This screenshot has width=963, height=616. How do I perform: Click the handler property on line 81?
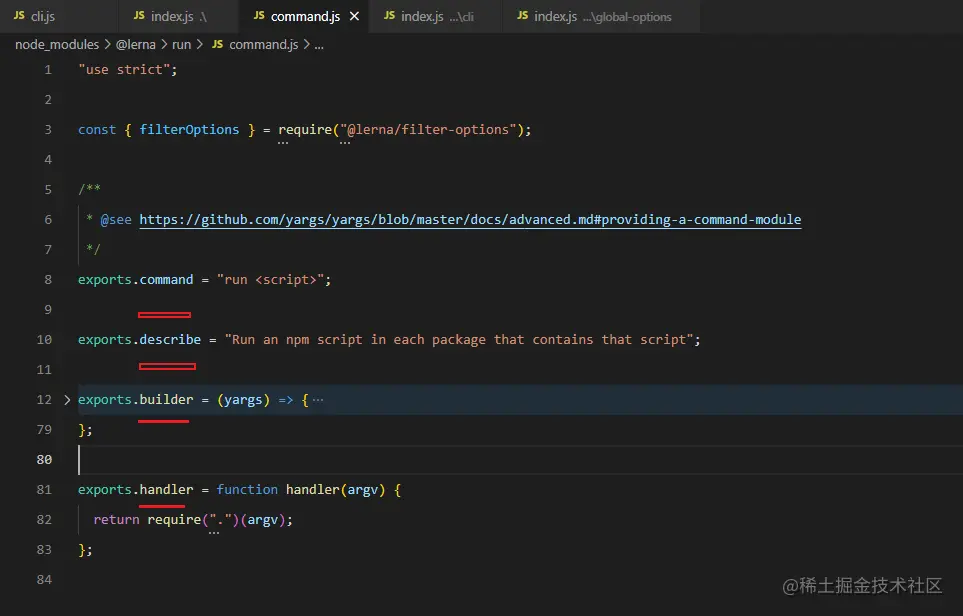click(166, 489)
